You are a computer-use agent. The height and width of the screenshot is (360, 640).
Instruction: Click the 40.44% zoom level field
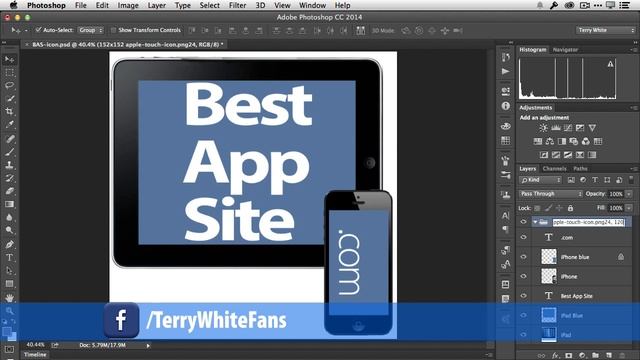coord(36,345)
